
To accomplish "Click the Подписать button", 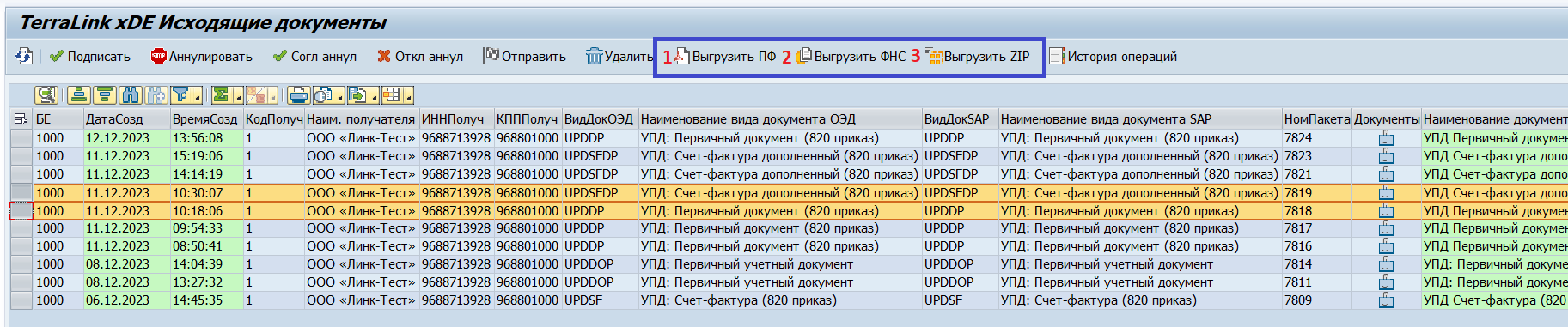I will click(x=90, y=57).
